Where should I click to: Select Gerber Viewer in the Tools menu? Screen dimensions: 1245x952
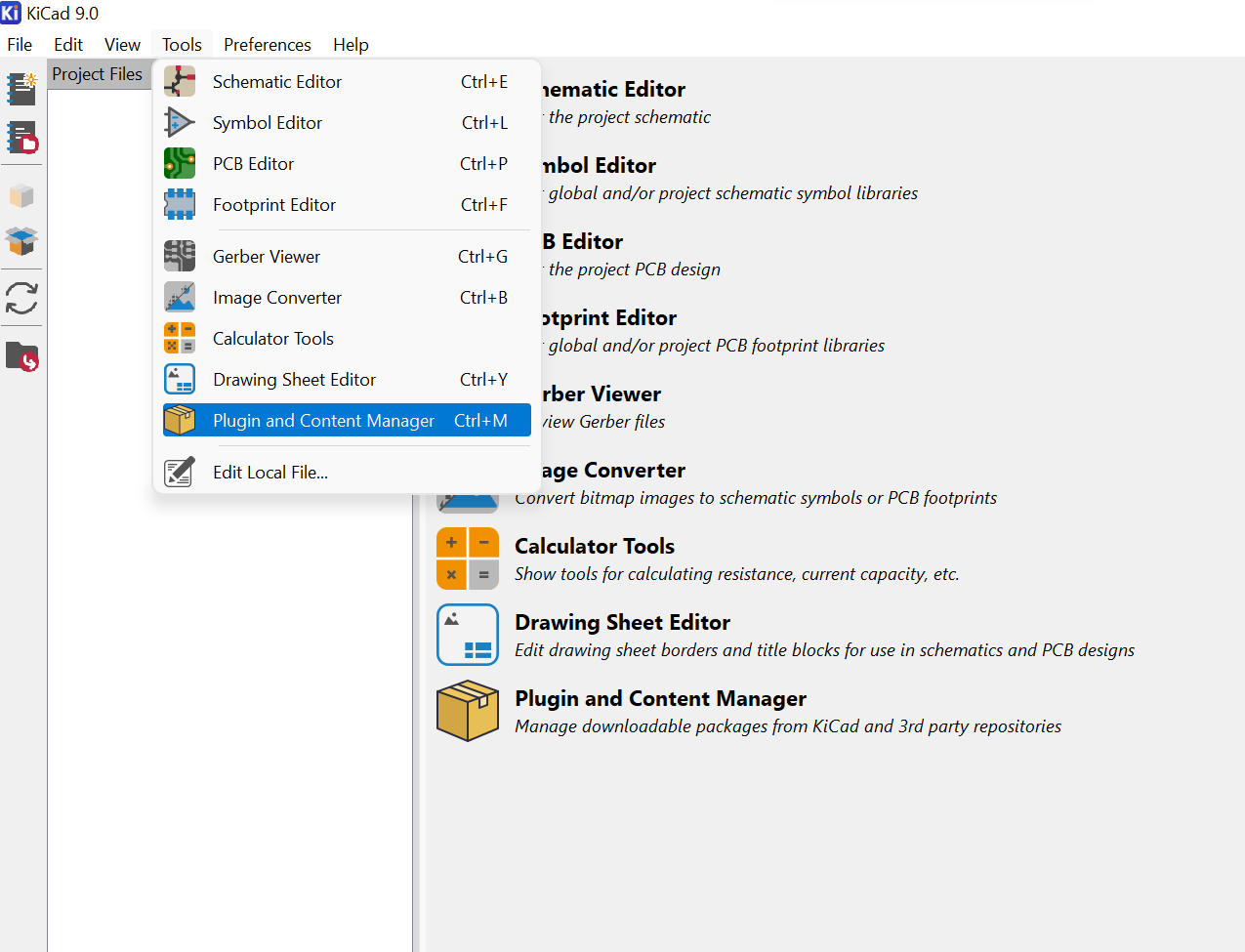(x=267, y=257)
